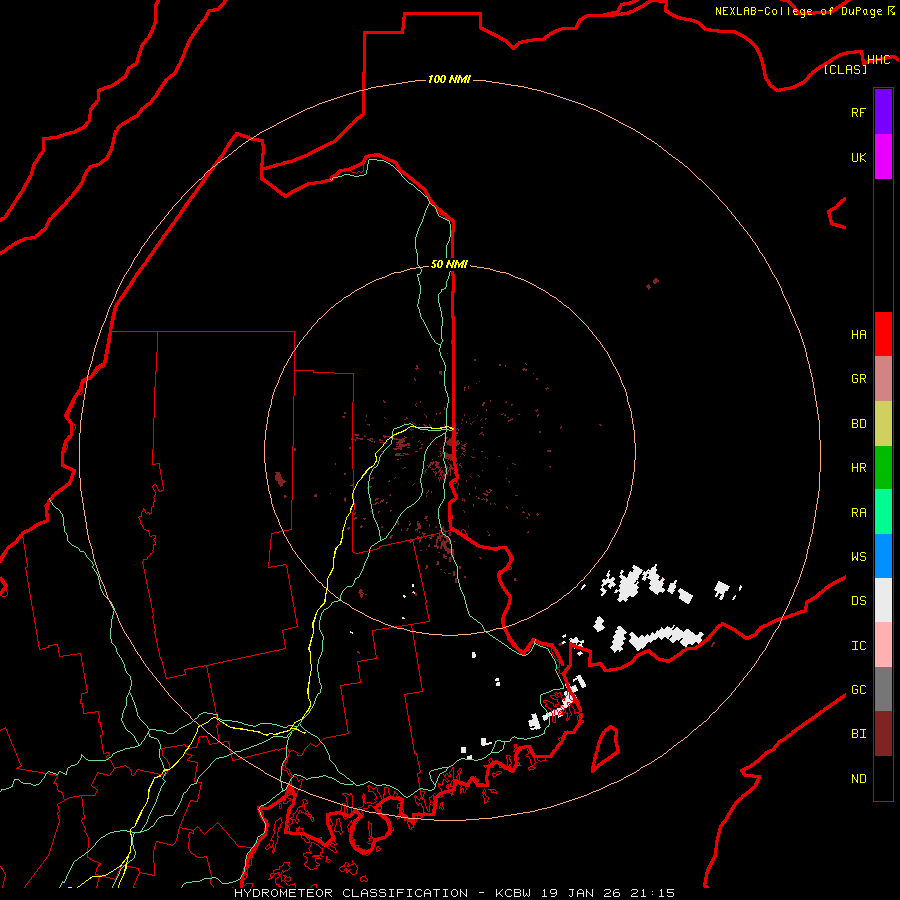
Task: Click the HHC product label
Action: coord(878,60)
